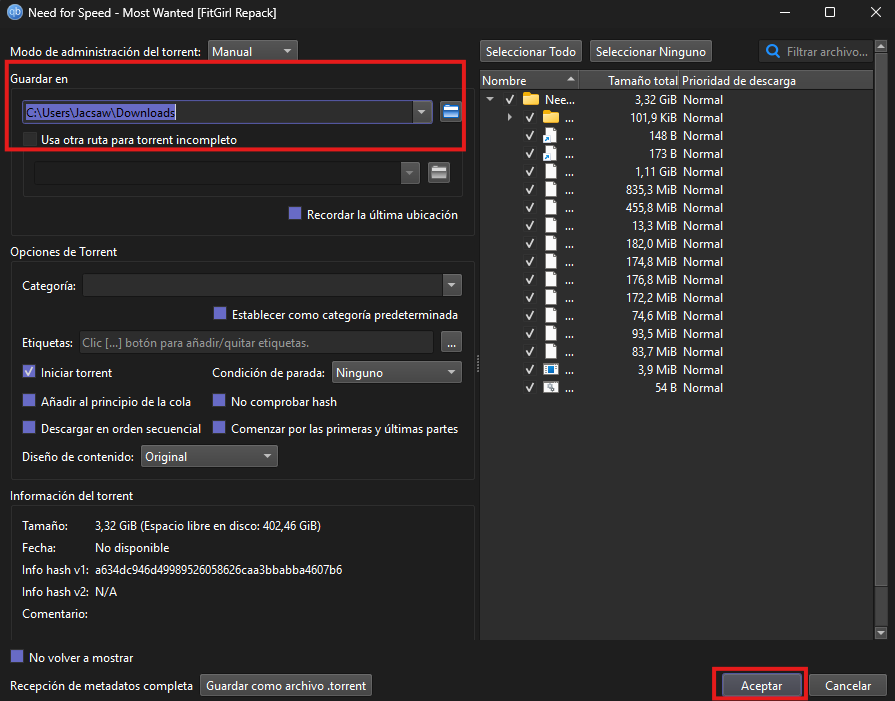
Task: Uncheck the root Nee... folder checkbox
Action: (x=510, y=99)
